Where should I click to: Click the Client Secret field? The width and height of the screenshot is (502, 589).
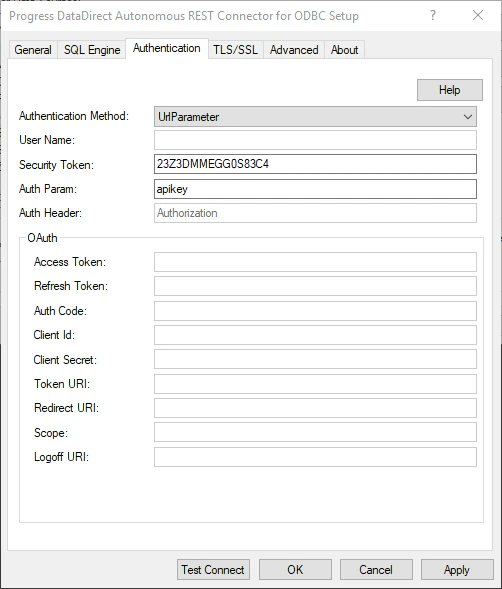(315, 359)
